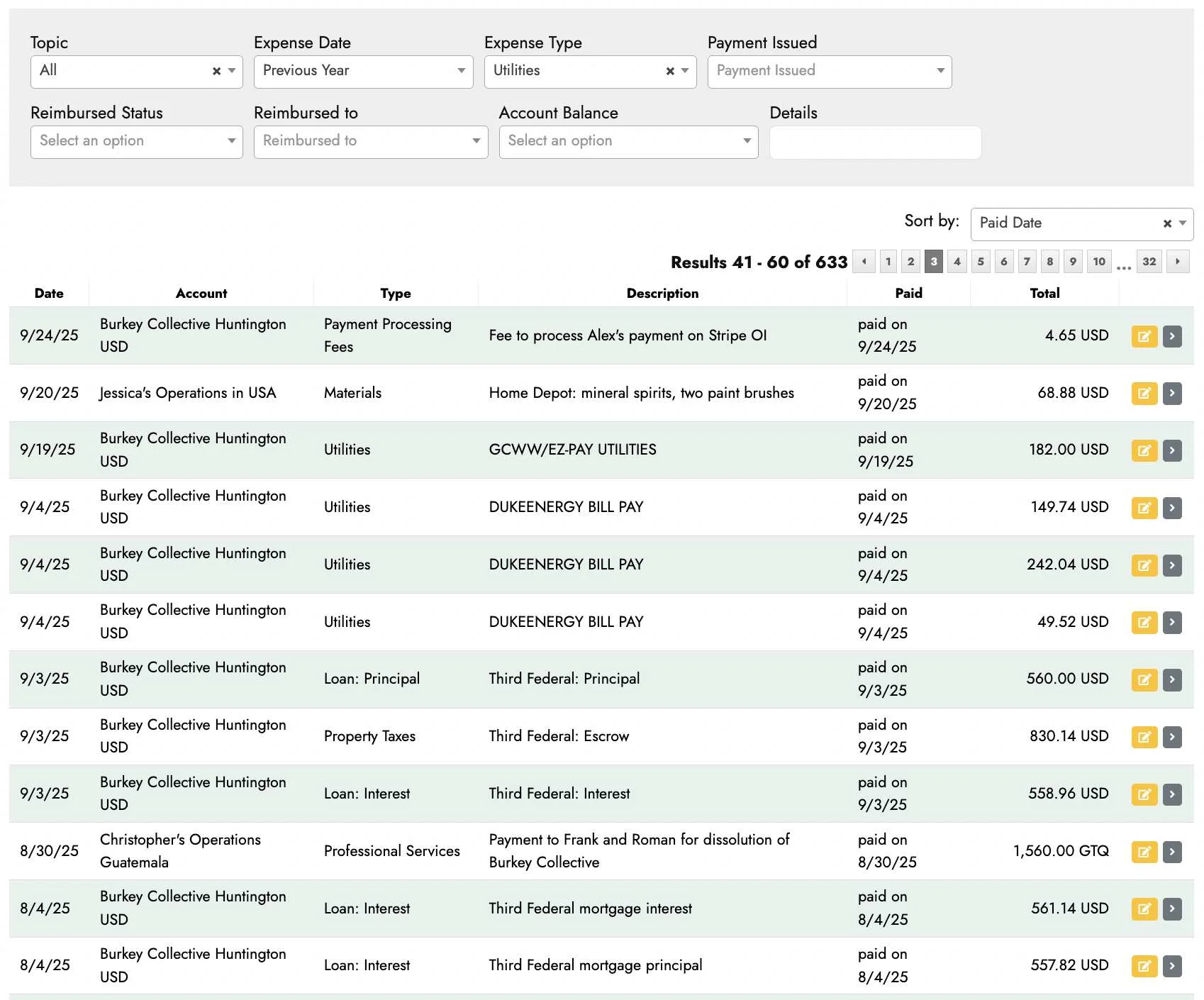Open arrow for Third Federal Escrow row

click(x=1172, y=737)
